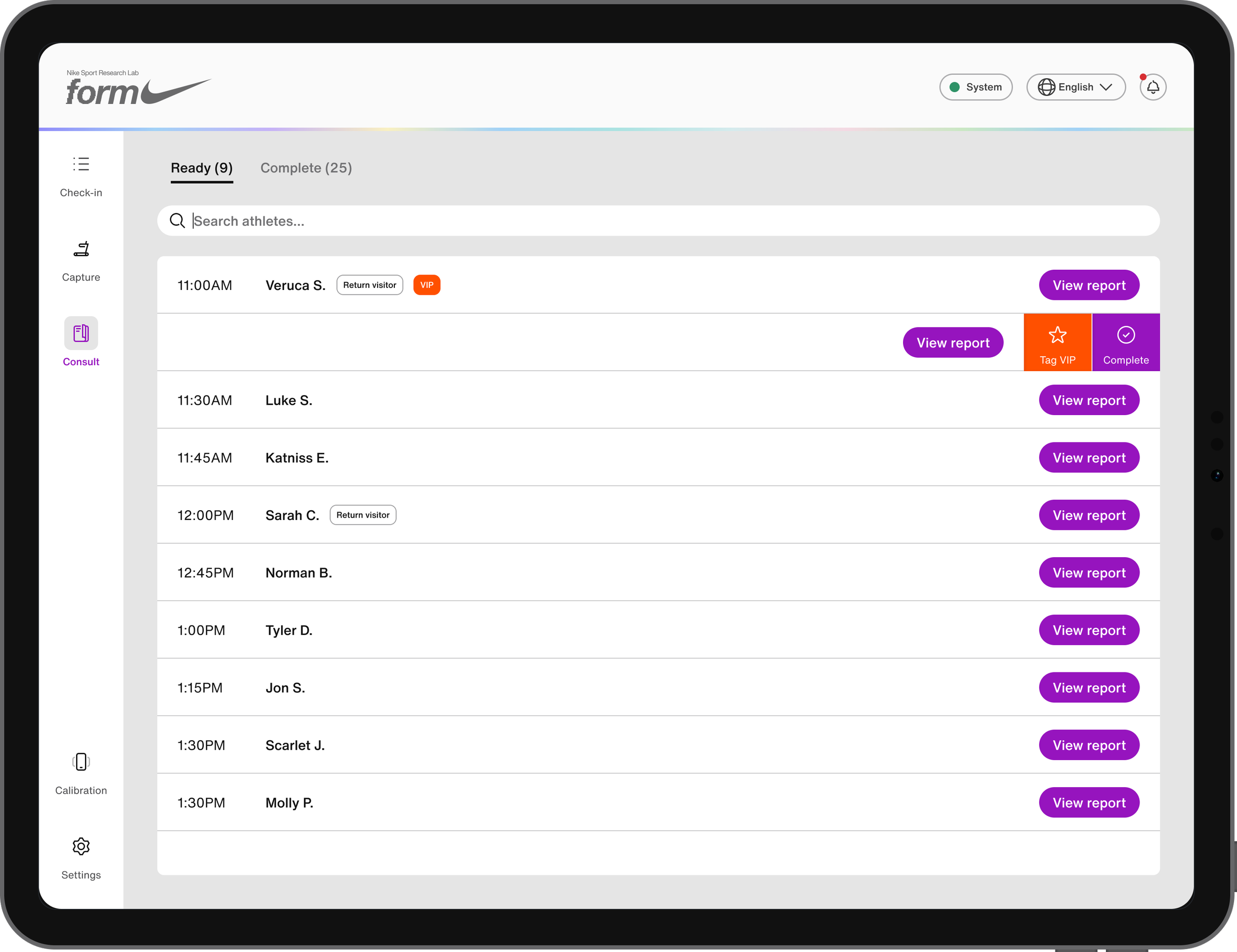Image resolution: width=1237 pixels, height=952 pixels.
Task: Open the Check-in list icon in sidebar
Action: (81, 164)
